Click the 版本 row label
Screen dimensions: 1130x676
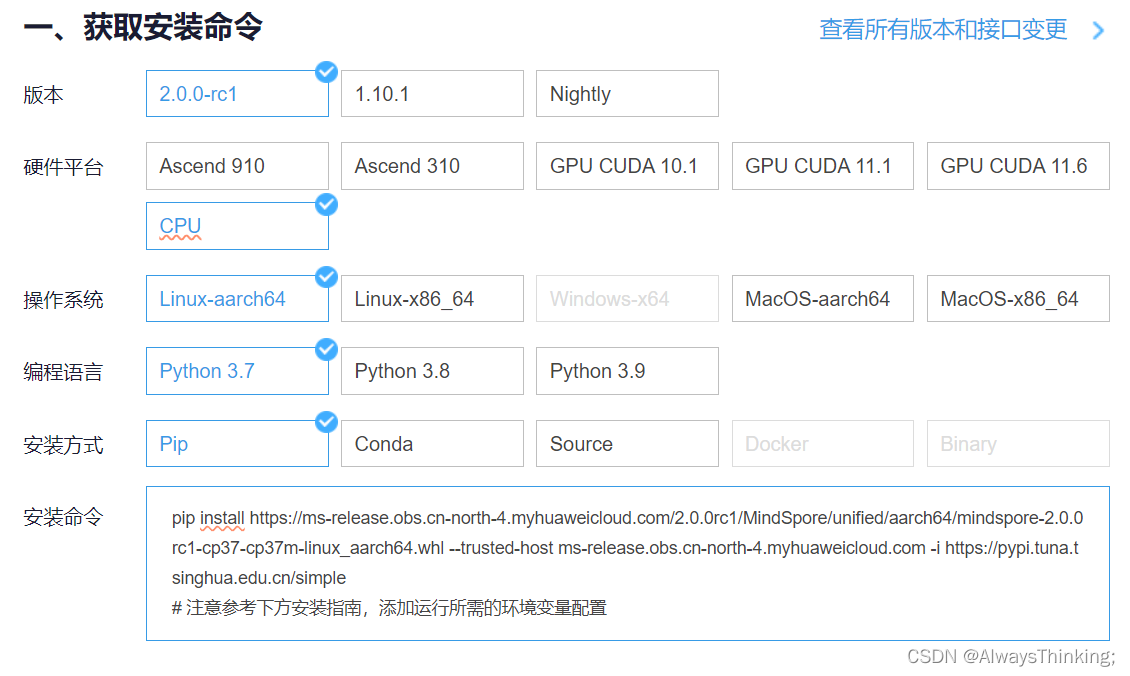(43, 95)
